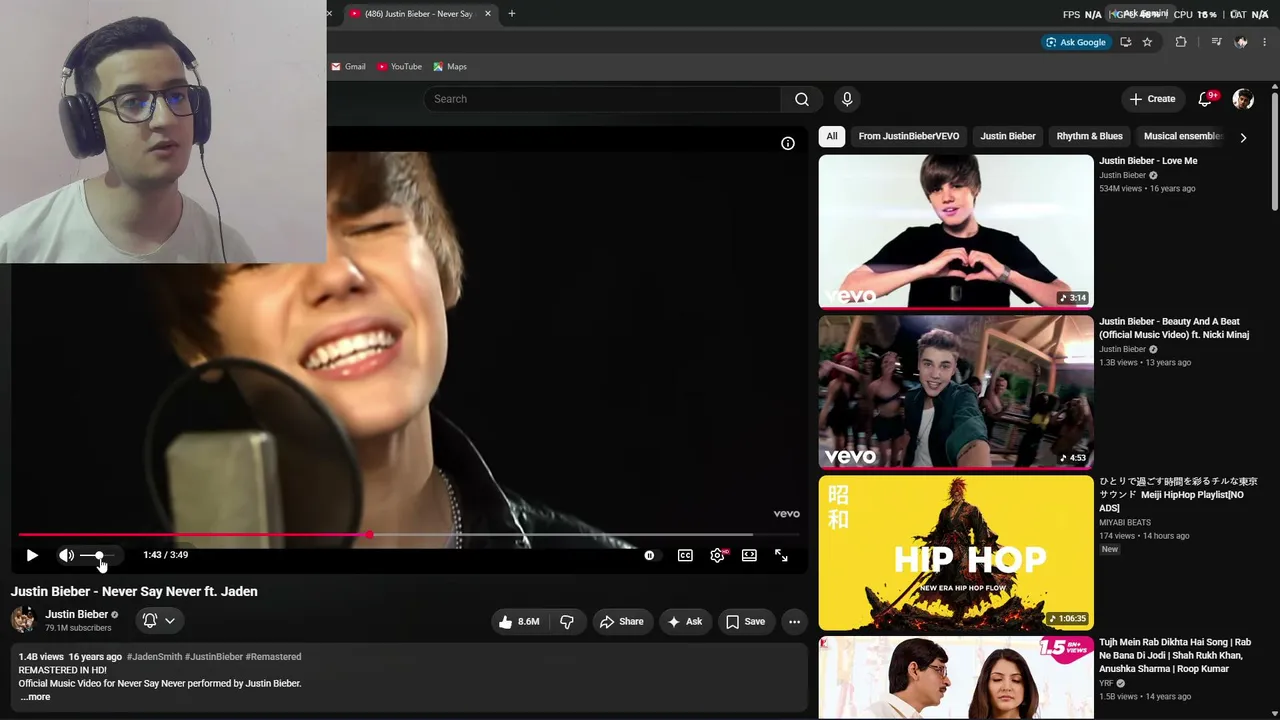Click Ask Google in the address bar
Viewport: 1280px width, 720px height.
(1075, 42)
